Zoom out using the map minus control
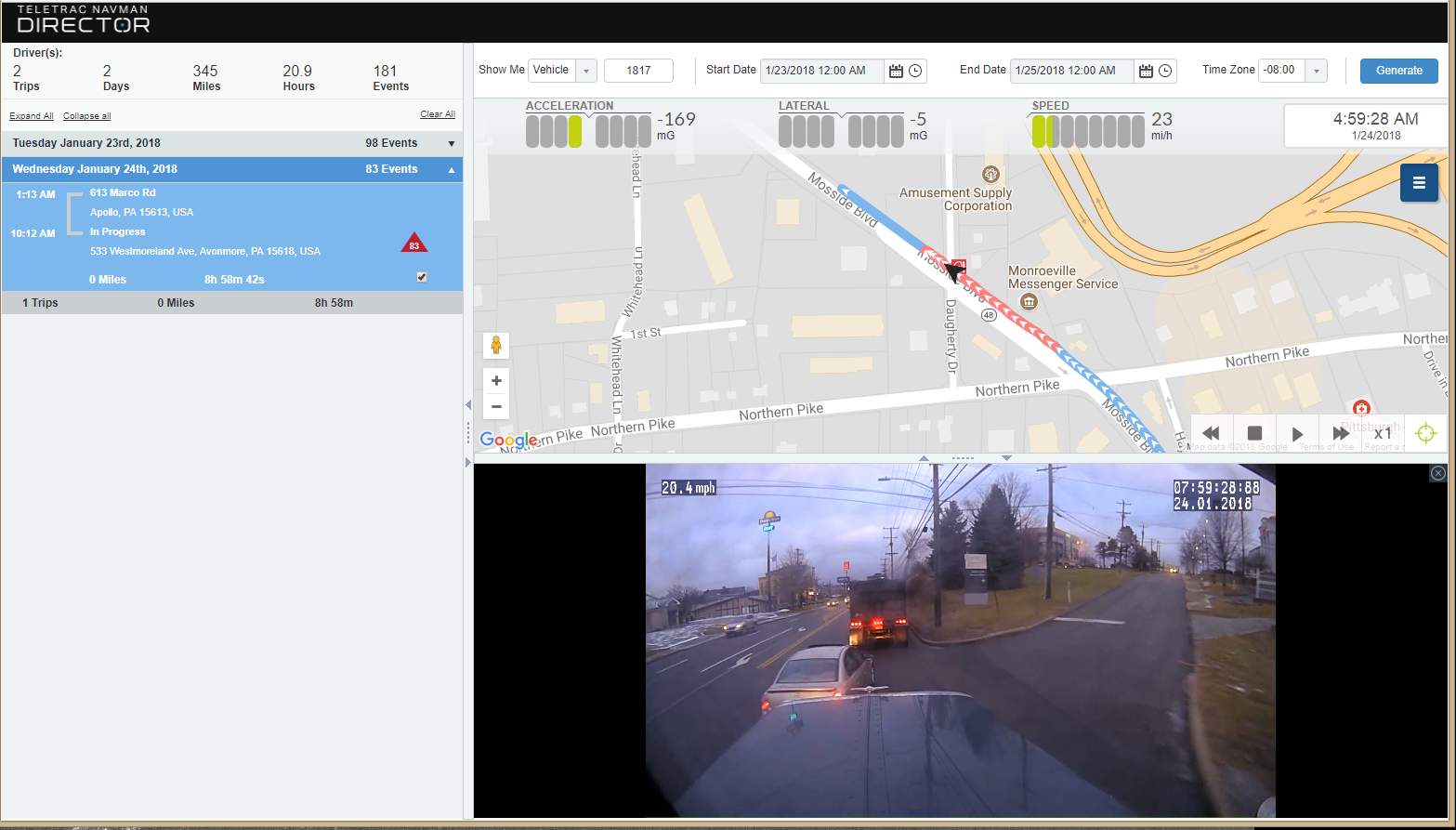Viewport: 1456px width, 830px height. [x=496, y=407]
